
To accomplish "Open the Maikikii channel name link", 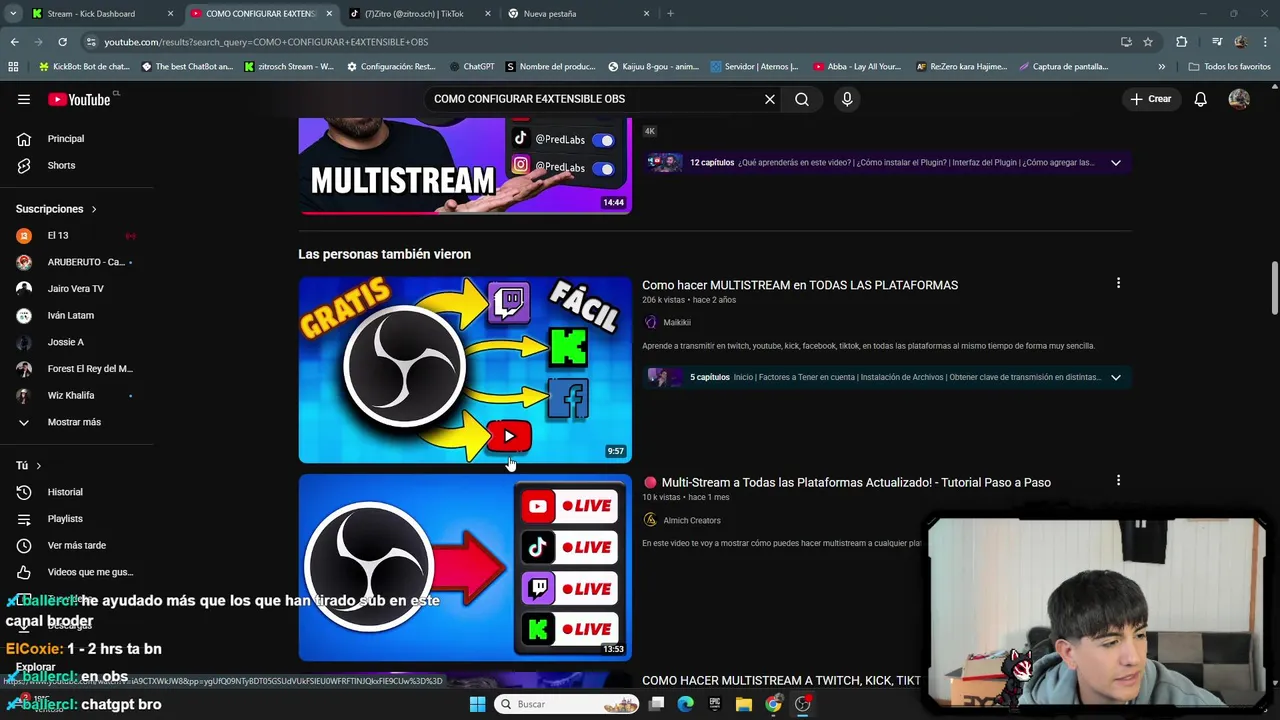I will [677, 322].
